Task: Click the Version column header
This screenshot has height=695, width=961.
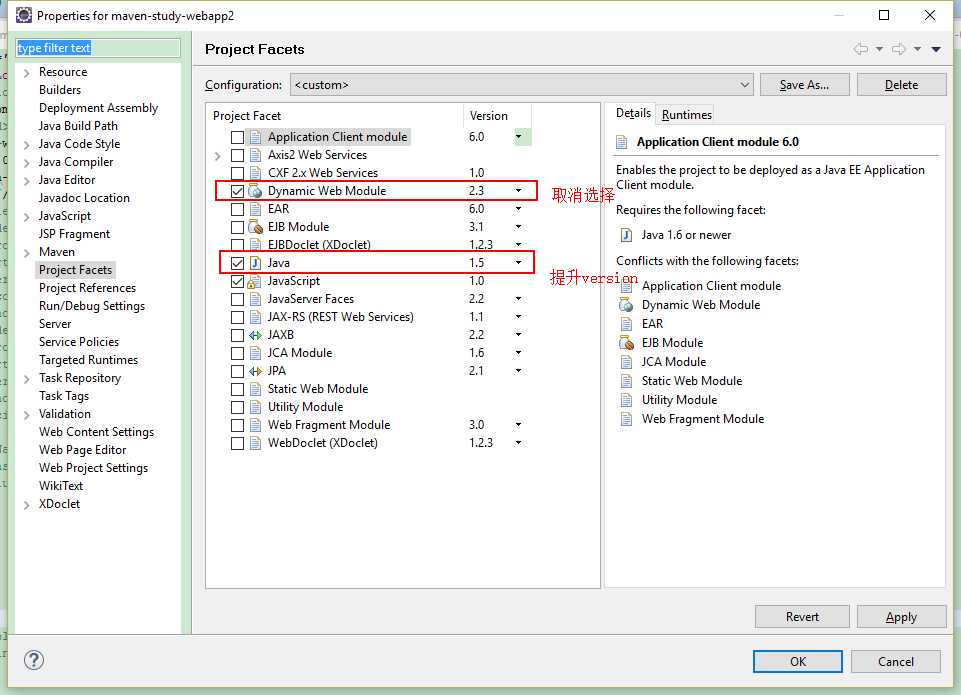Action: (497, 116)
